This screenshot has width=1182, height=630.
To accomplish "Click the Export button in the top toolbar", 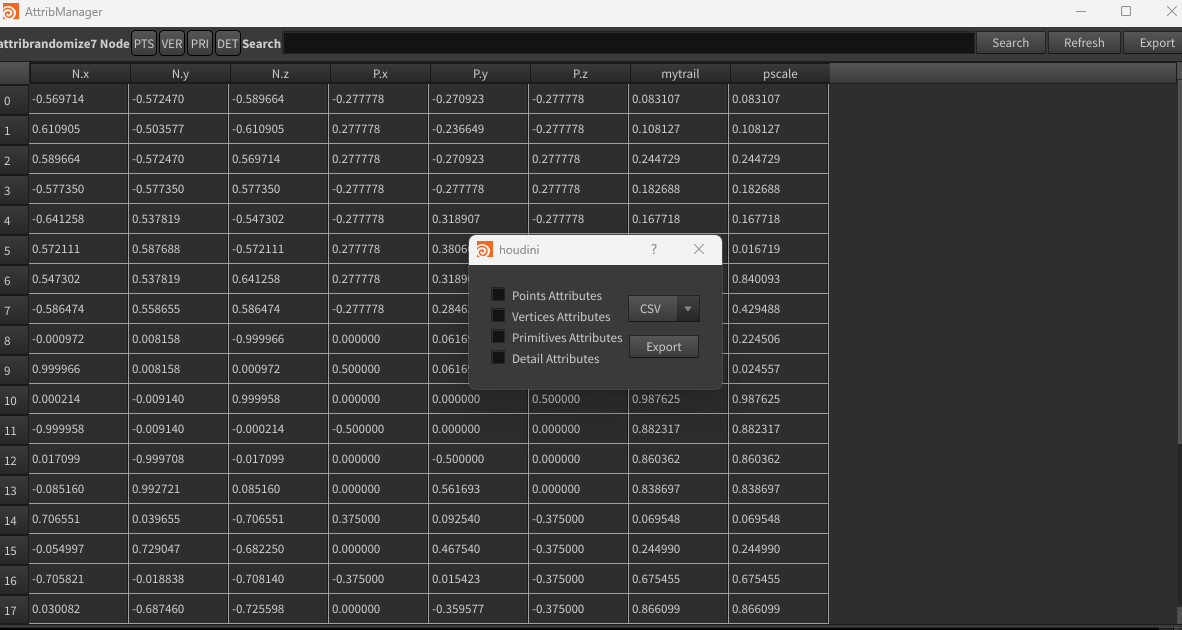I will click(1156, 42).
